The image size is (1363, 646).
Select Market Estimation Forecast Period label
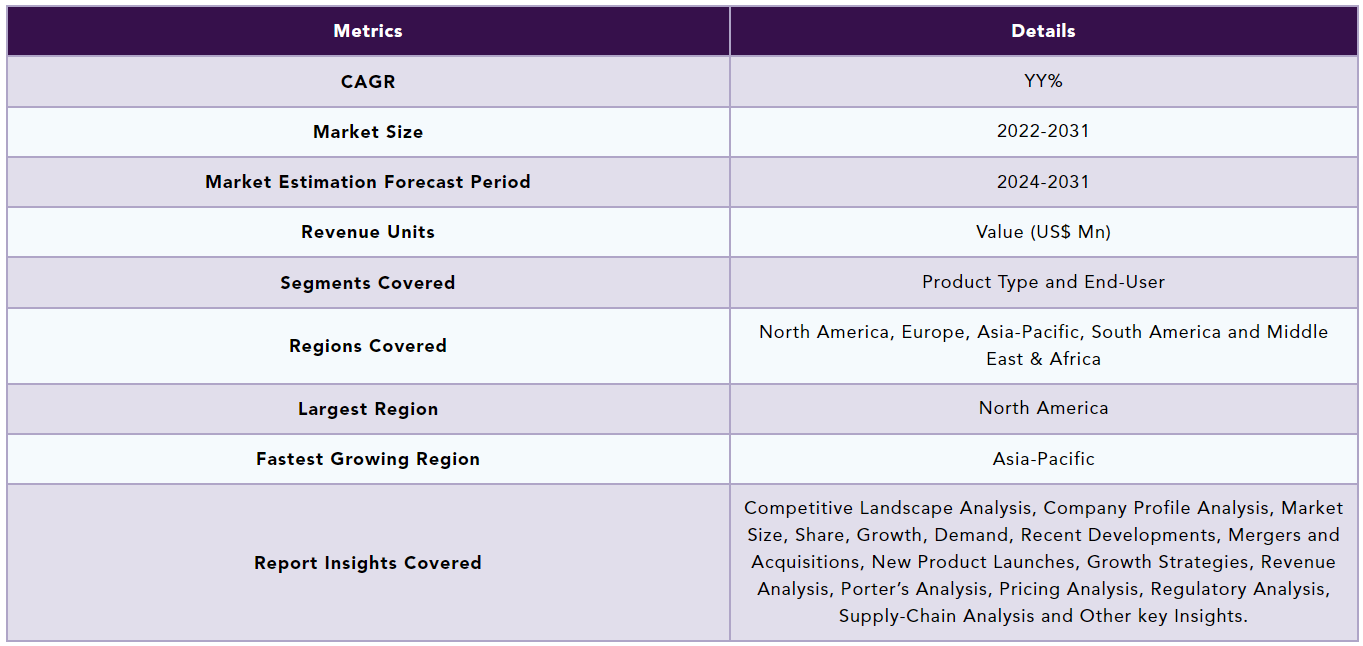pyautogui.click(x=368, y=182)
